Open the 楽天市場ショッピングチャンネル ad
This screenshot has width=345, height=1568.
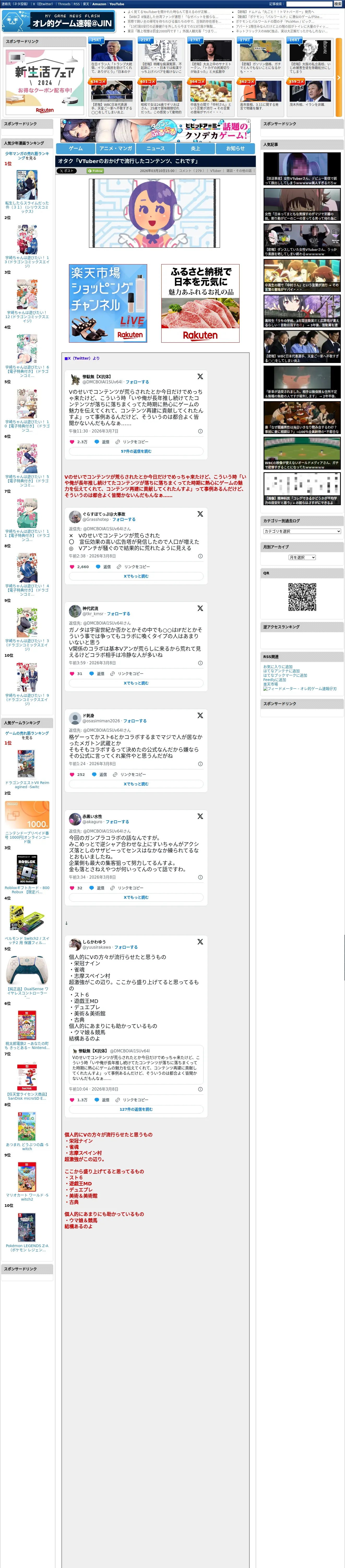pyautogui.click(x=108, y=303)
